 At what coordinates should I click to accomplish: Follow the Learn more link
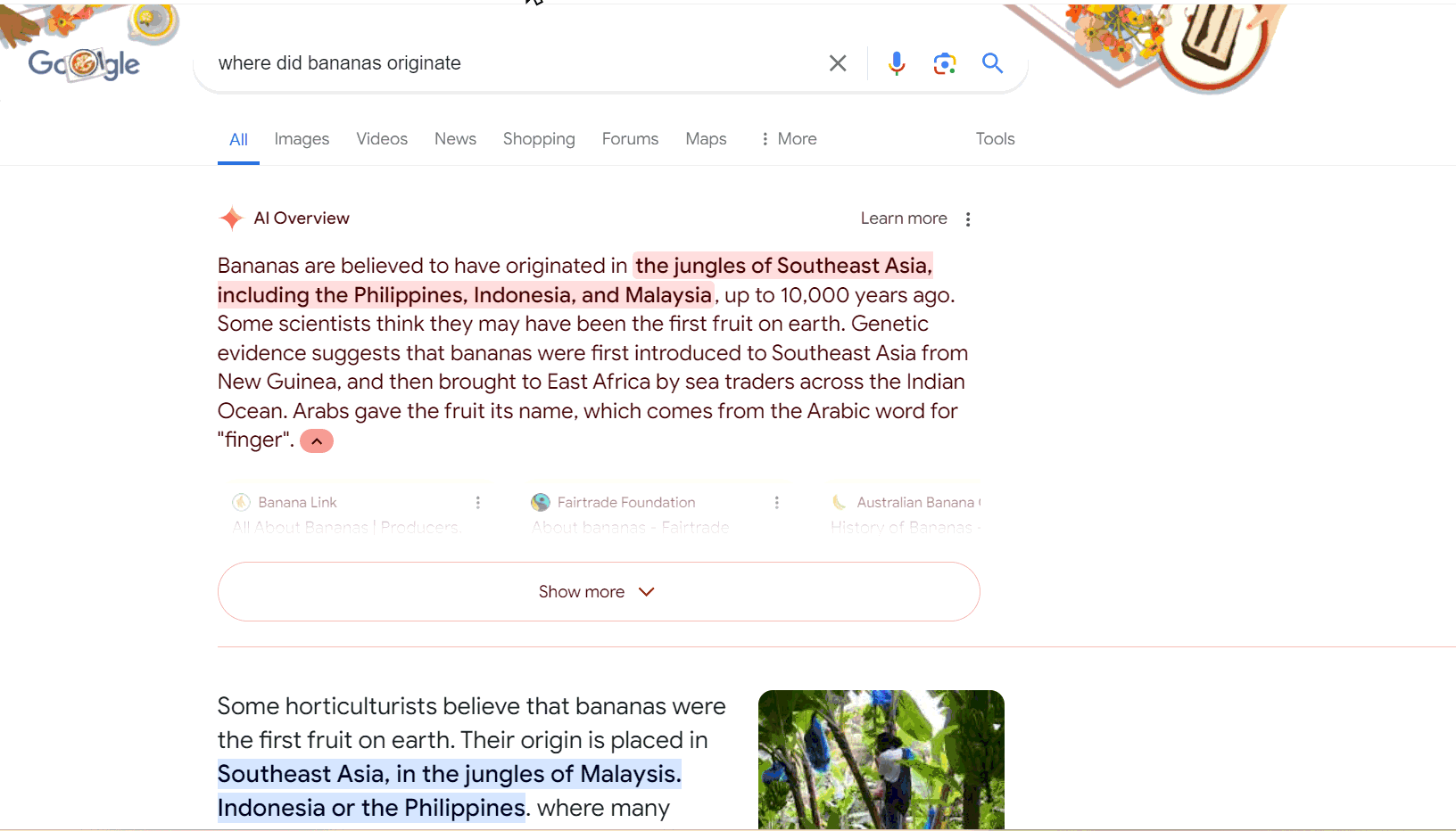[904, 218]
